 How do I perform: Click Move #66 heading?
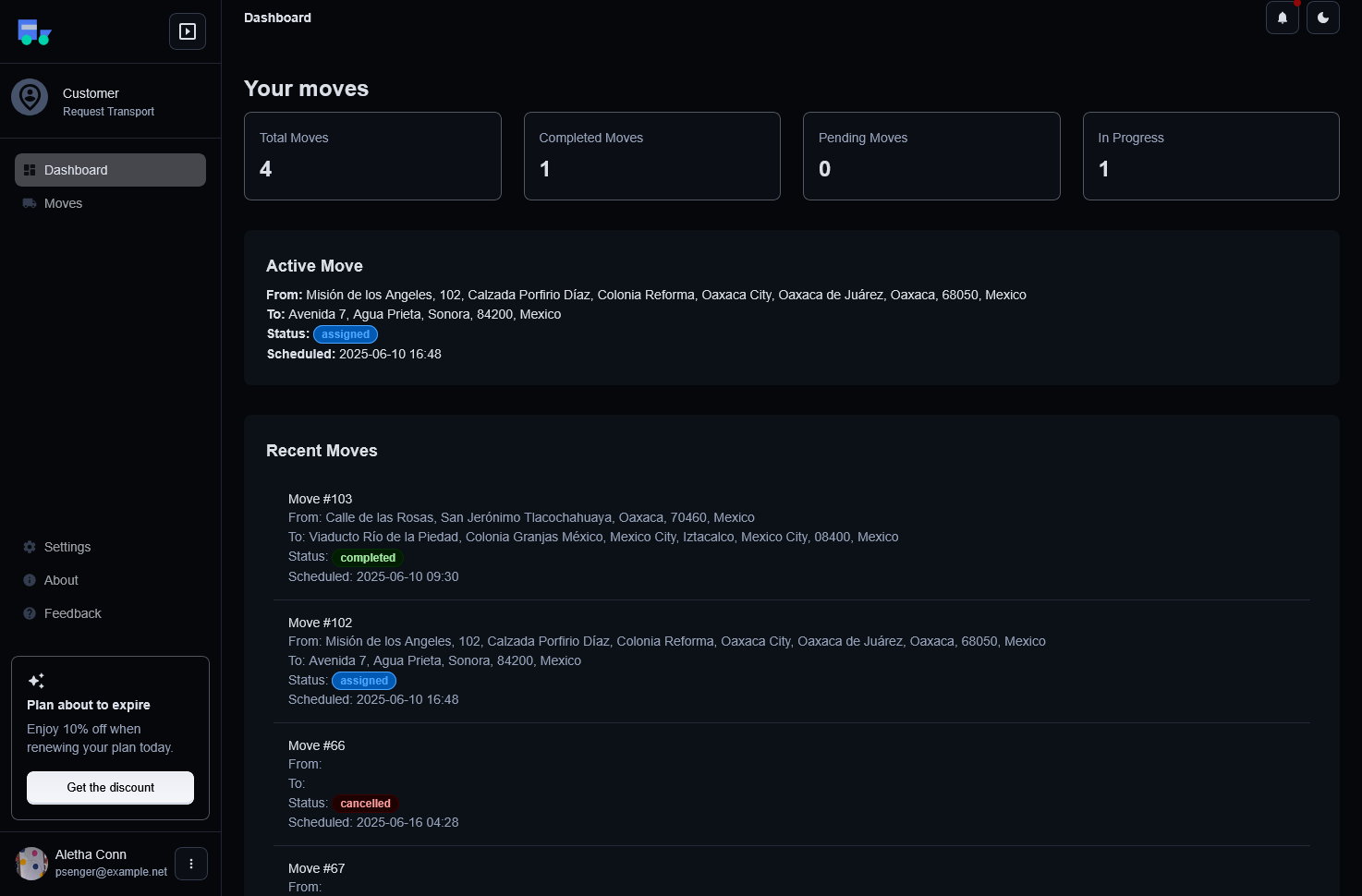[x=316, y=745]
